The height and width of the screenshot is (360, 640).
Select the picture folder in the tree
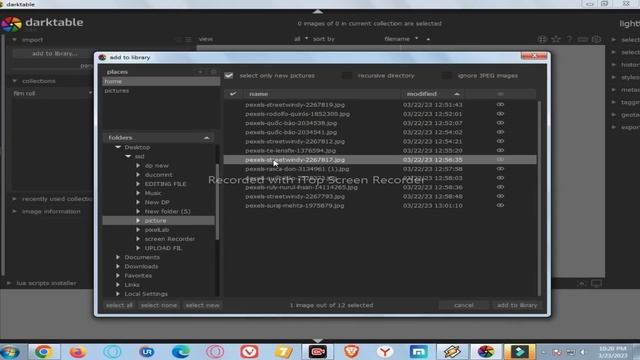(x=158, y=220)
